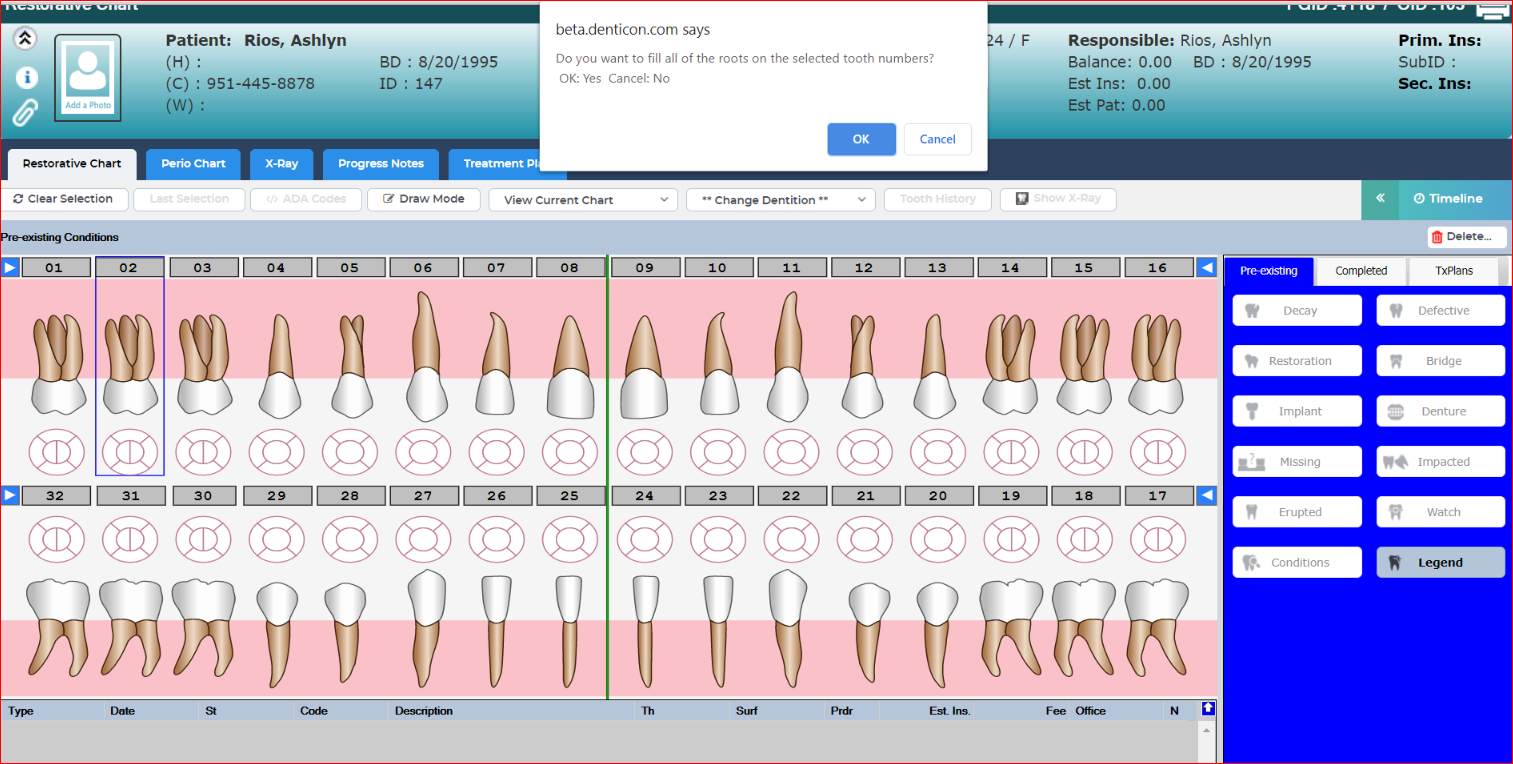Viewport: 1513px width, 764px height.
Task: Switch to the Perio Chart tab
Action: point(192,164)
